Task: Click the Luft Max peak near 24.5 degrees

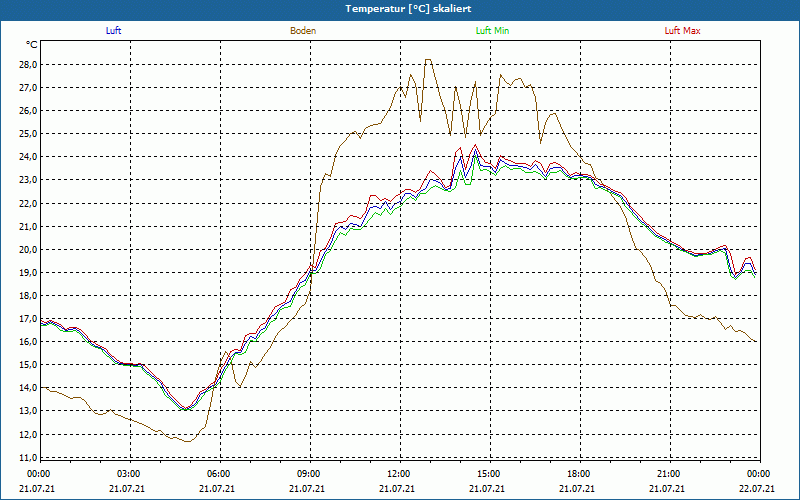Action: pos(476,145)
